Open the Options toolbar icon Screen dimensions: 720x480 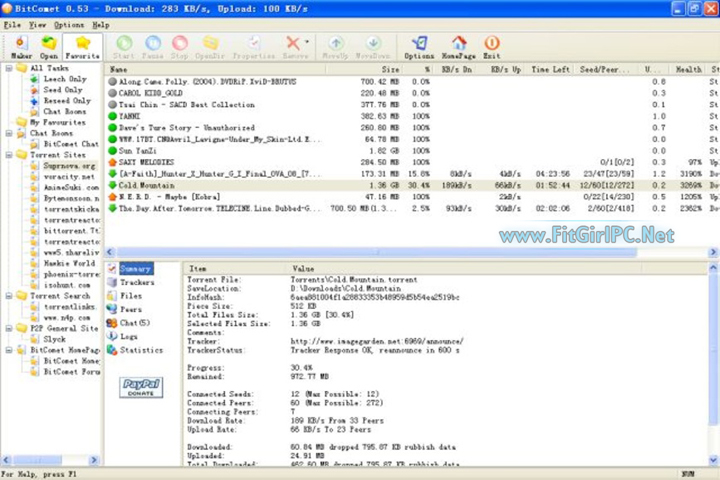pyautogui.click(x=419, y=46)
